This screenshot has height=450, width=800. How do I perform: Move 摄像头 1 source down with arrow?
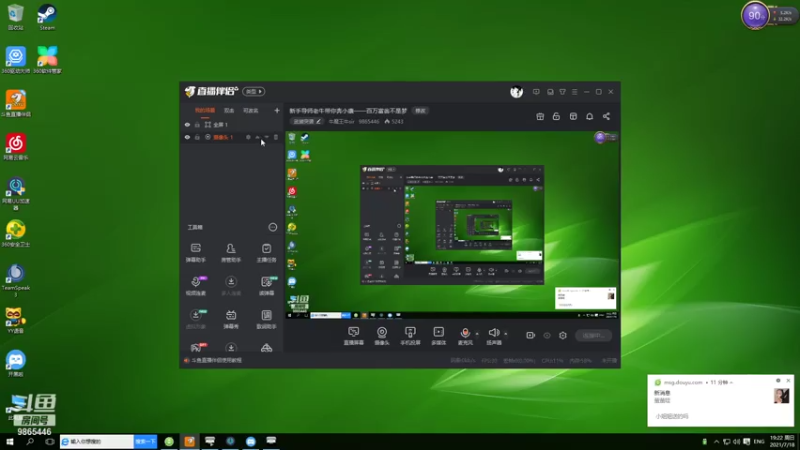[267, 137]
